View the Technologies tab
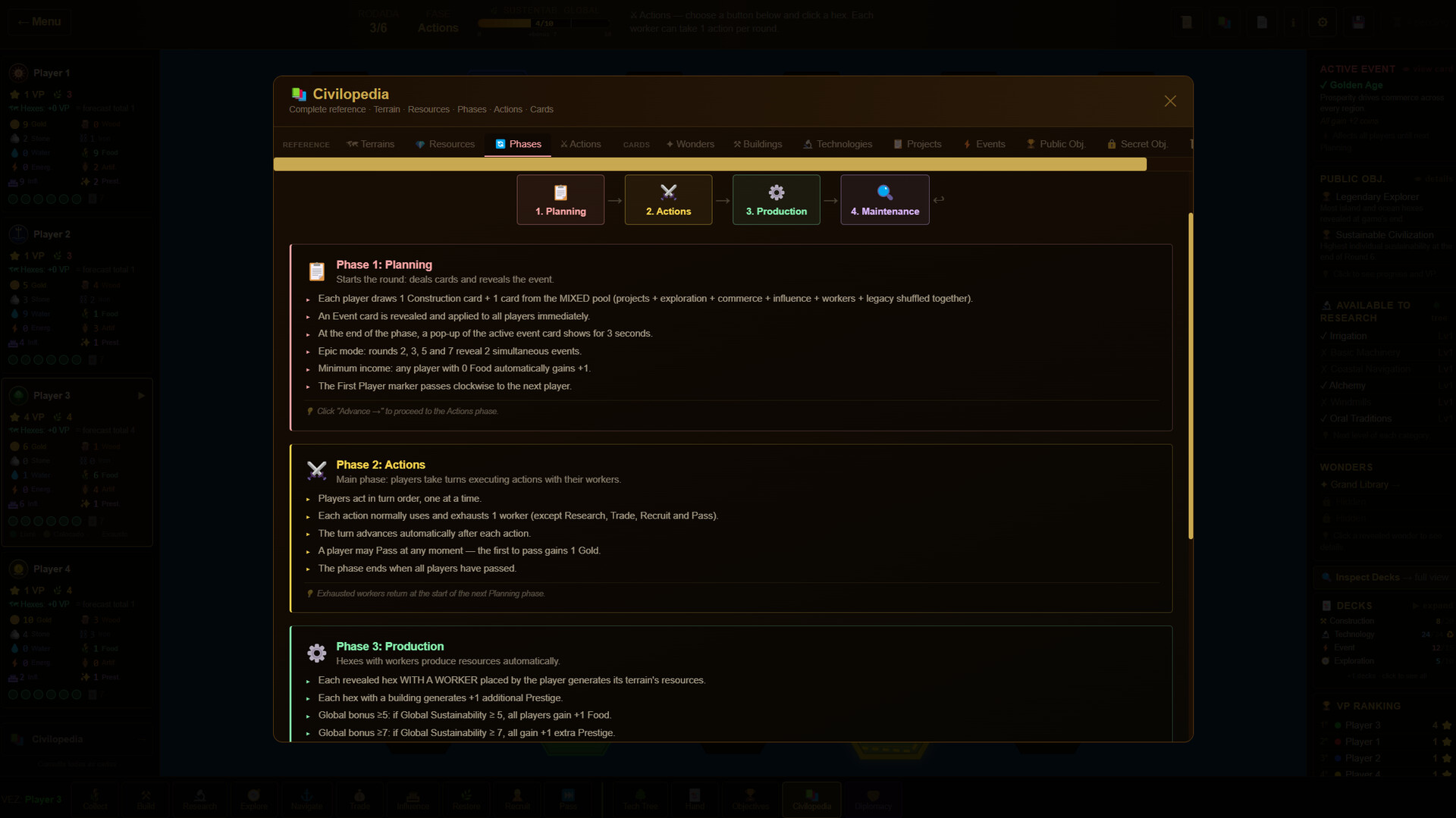1456x818 pixels. click(838, 144)
